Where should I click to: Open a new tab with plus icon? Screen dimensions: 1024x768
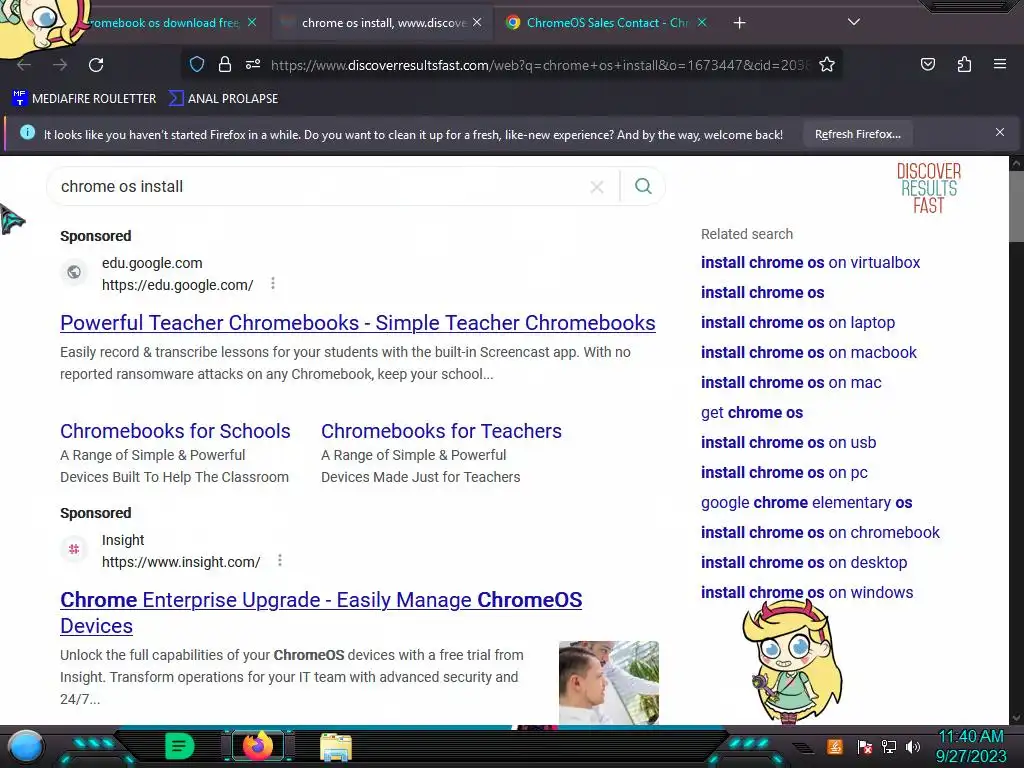click(739, 23)
